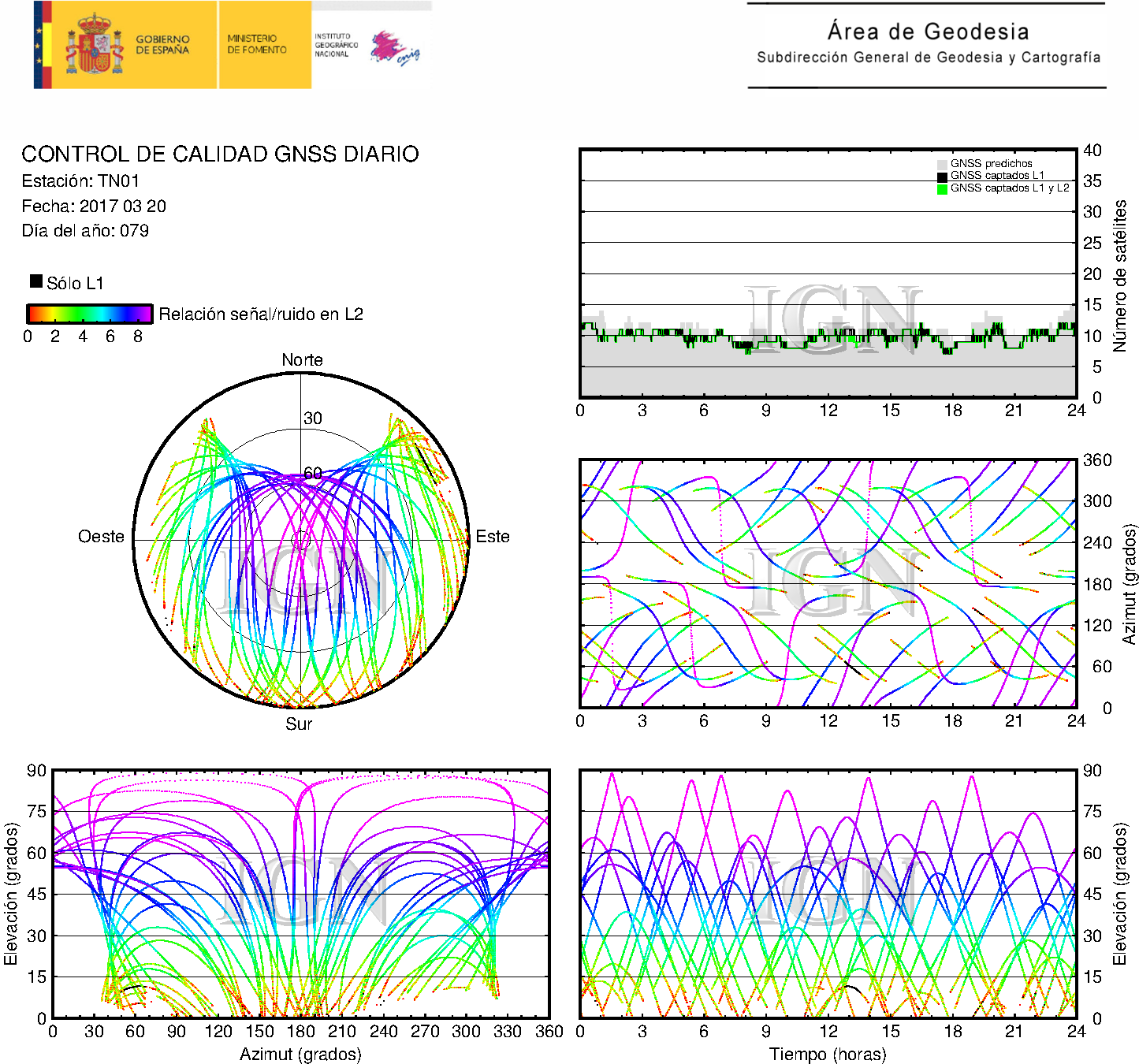Screen dimensions: 1139x1064
Task: Click the gray GNSS predichos legend swatch
Action: click(x=942, y=164)
